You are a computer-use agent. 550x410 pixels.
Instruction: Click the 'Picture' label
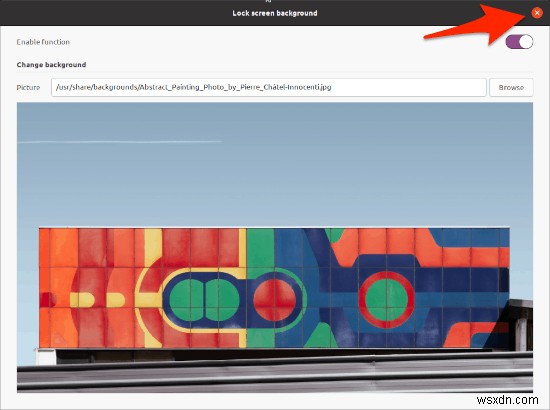point(28,88)
